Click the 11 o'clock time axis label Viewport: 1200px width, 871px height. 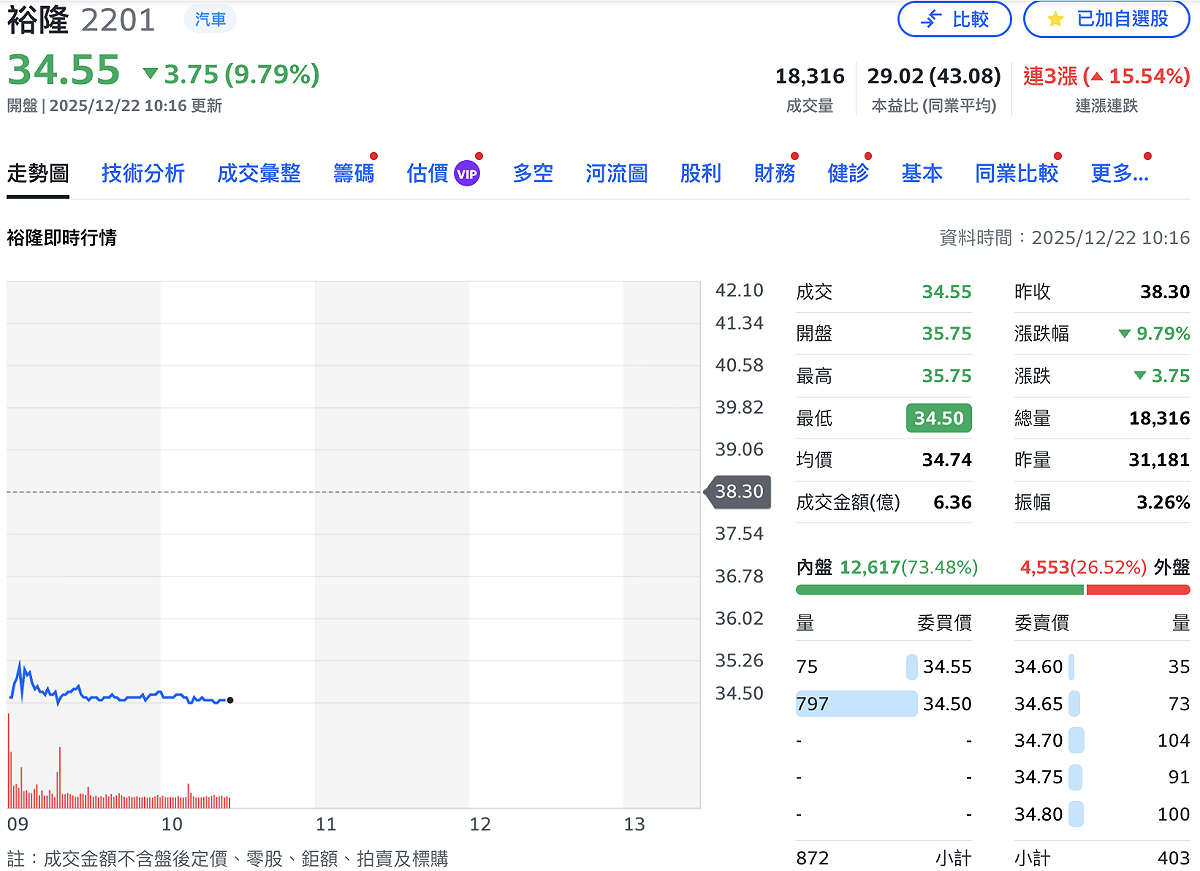click(x=326, y=825)
